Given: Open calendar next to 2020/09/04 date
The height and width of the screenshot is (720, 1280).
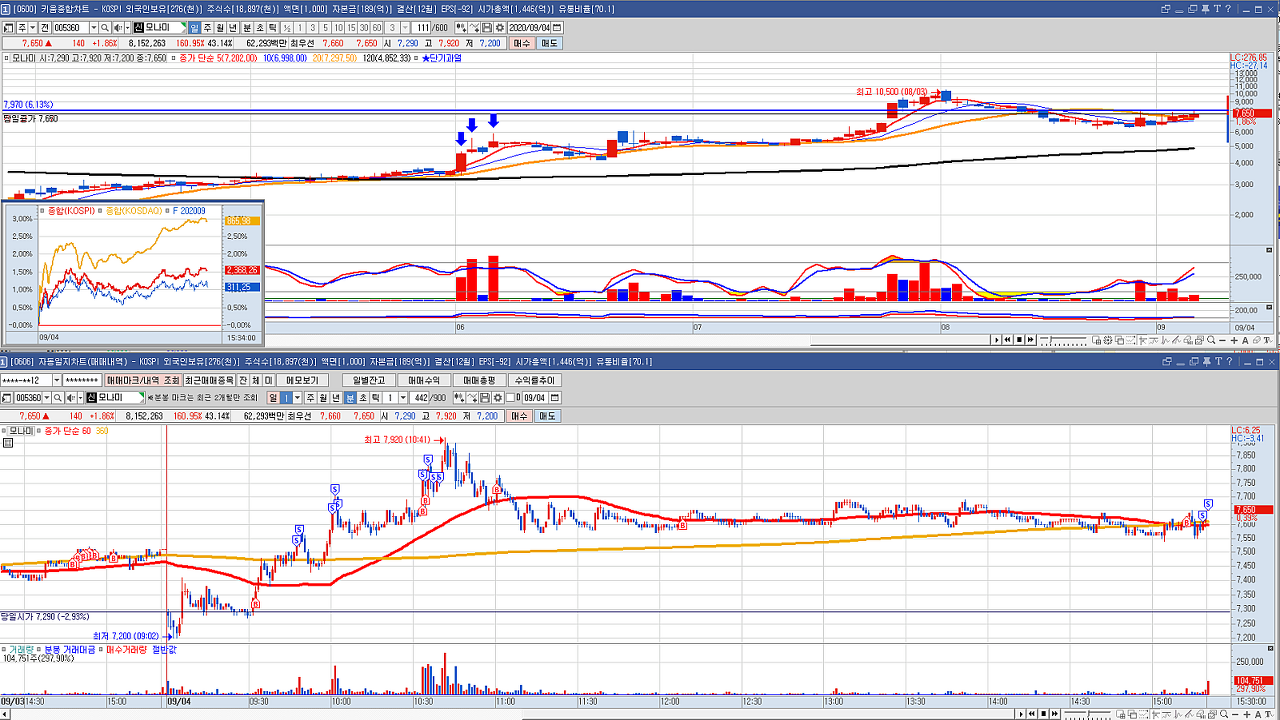Looking at the screenshot, I should 557,28.
